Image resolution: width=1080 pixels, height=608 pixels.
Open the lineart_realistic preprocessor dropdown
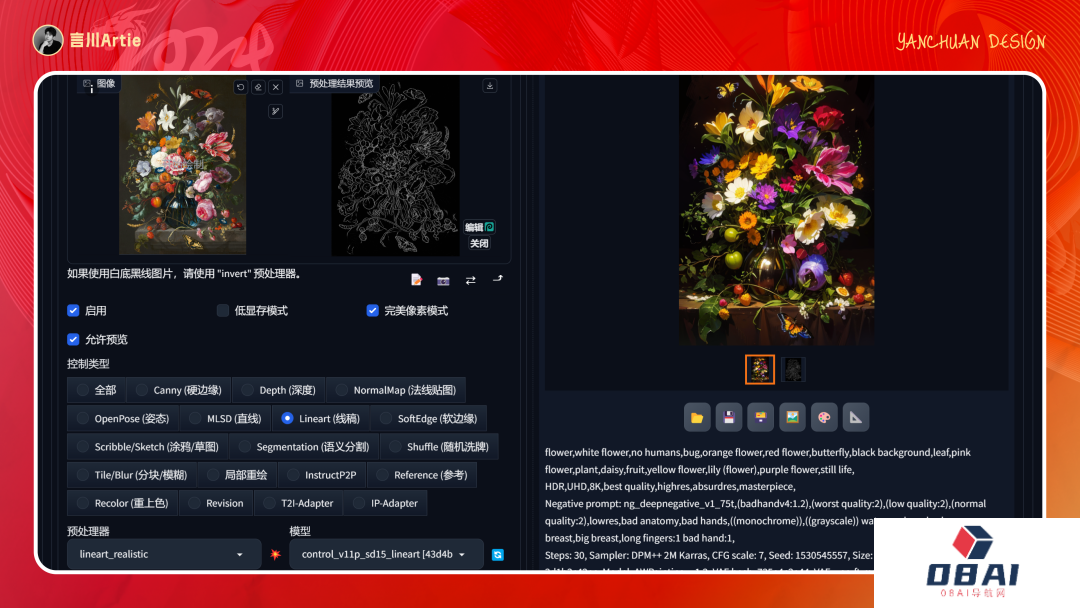click(164, 554)
